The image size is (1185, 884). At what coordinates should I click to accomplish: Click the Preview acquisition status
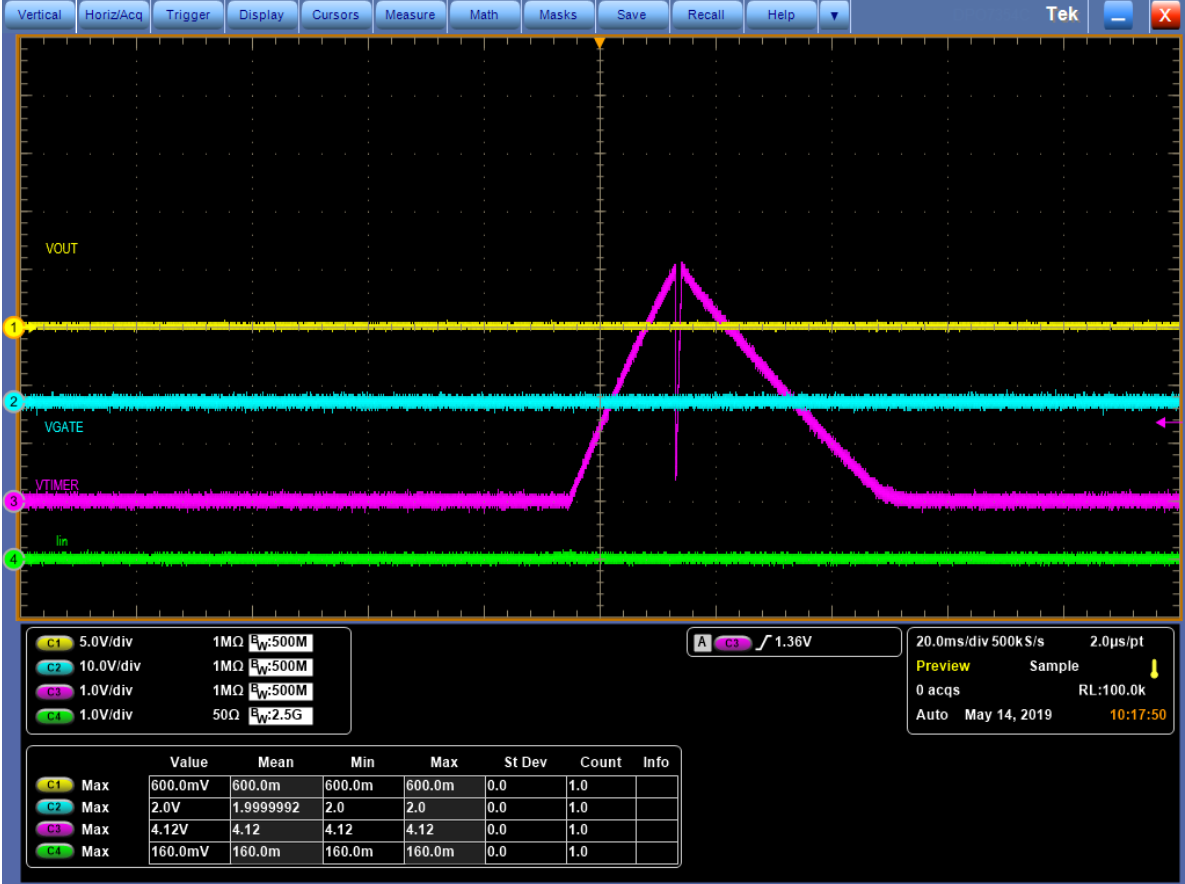coord(942,666)
